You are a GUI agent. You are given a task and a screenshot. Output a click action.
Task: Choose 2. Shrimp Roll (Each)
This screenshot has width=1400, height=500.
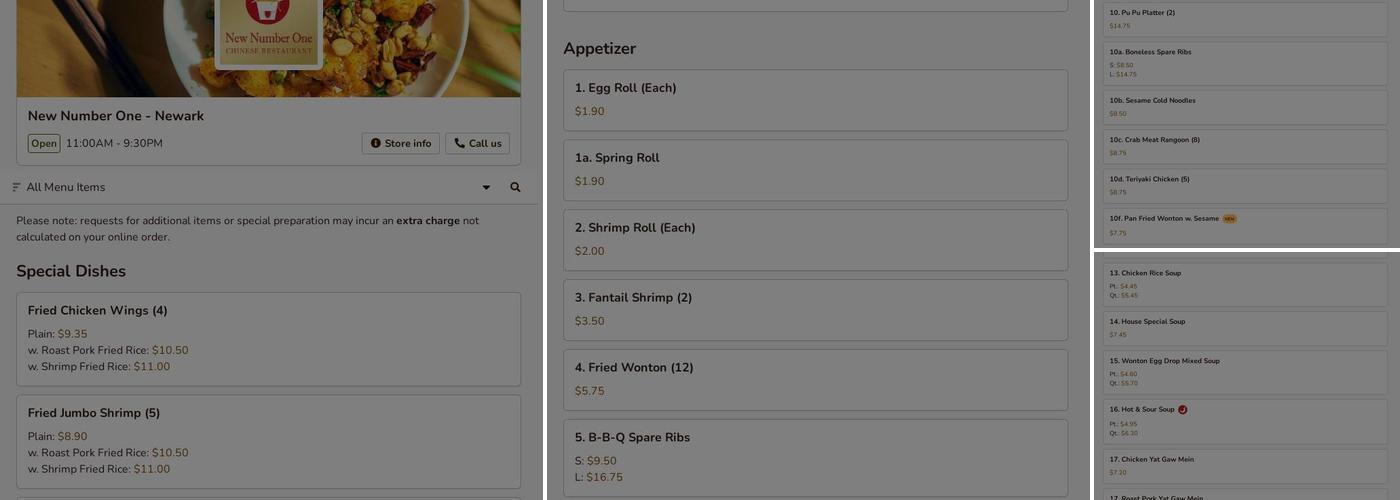click(x=815, y=240)
